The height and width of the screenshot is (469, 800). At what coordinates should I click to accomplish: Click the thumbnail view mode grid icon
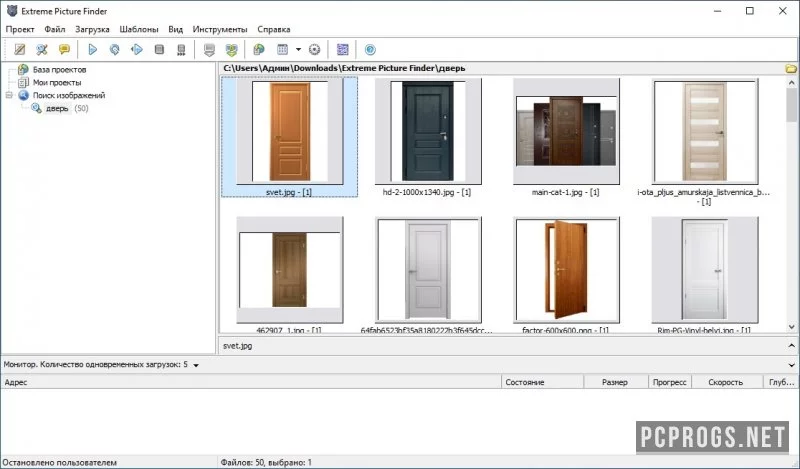click(x=282, y=50)
